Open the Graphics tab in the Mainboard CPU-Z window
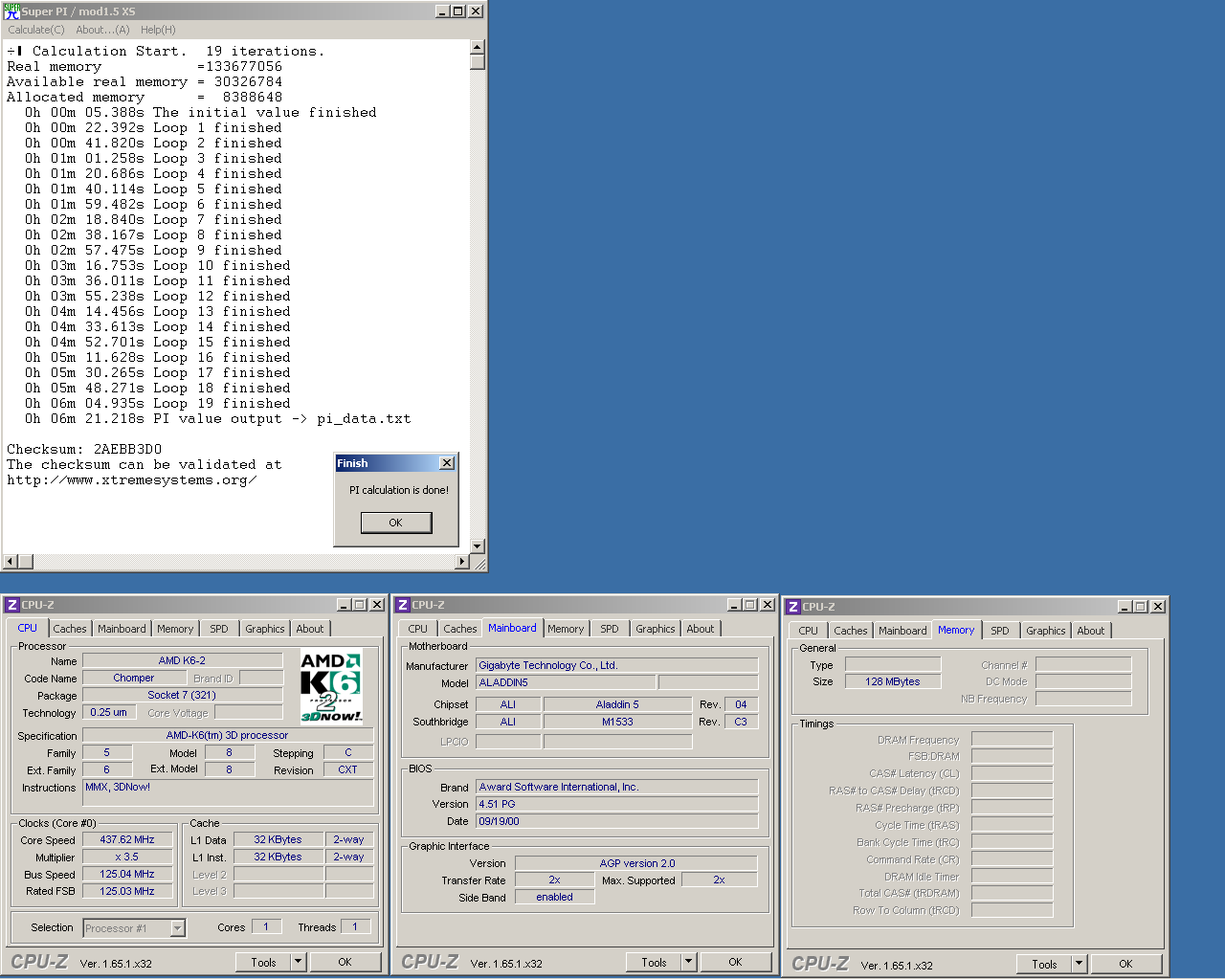 (656, 629)
